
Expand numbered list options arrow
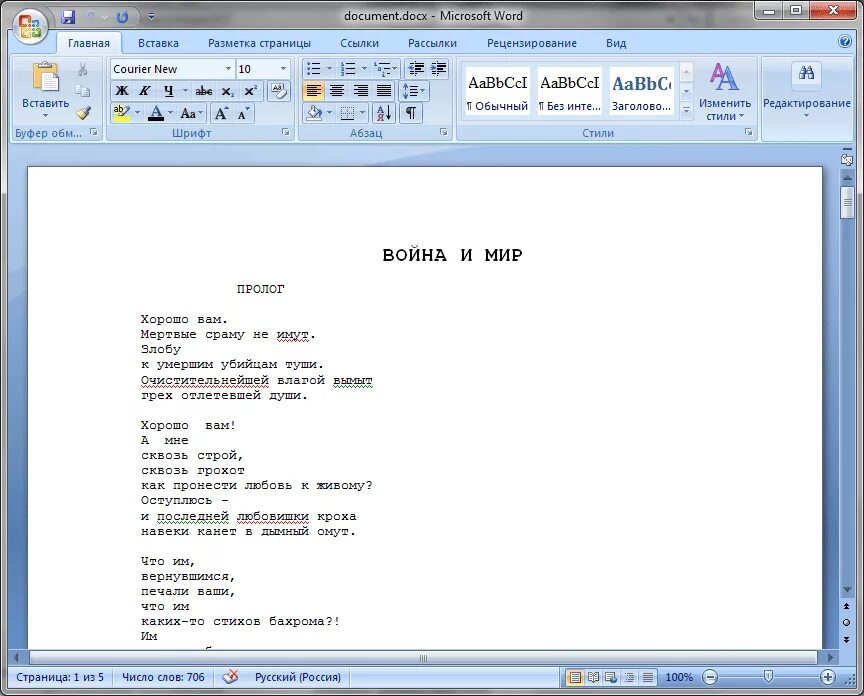coord(364,69)
